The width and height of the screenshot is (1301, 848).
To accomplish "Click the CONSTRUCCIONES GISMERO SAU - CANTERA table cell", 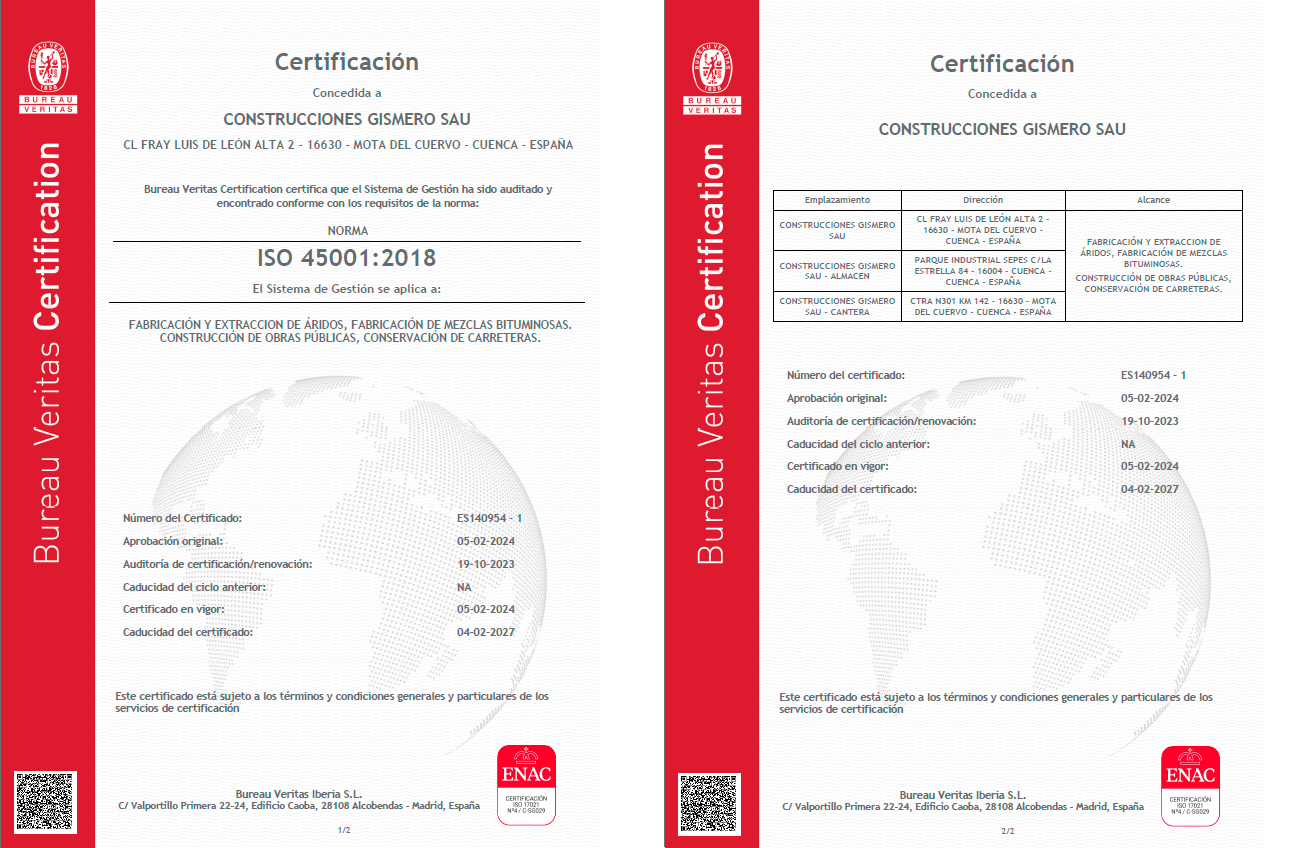I will pos(837,306).
